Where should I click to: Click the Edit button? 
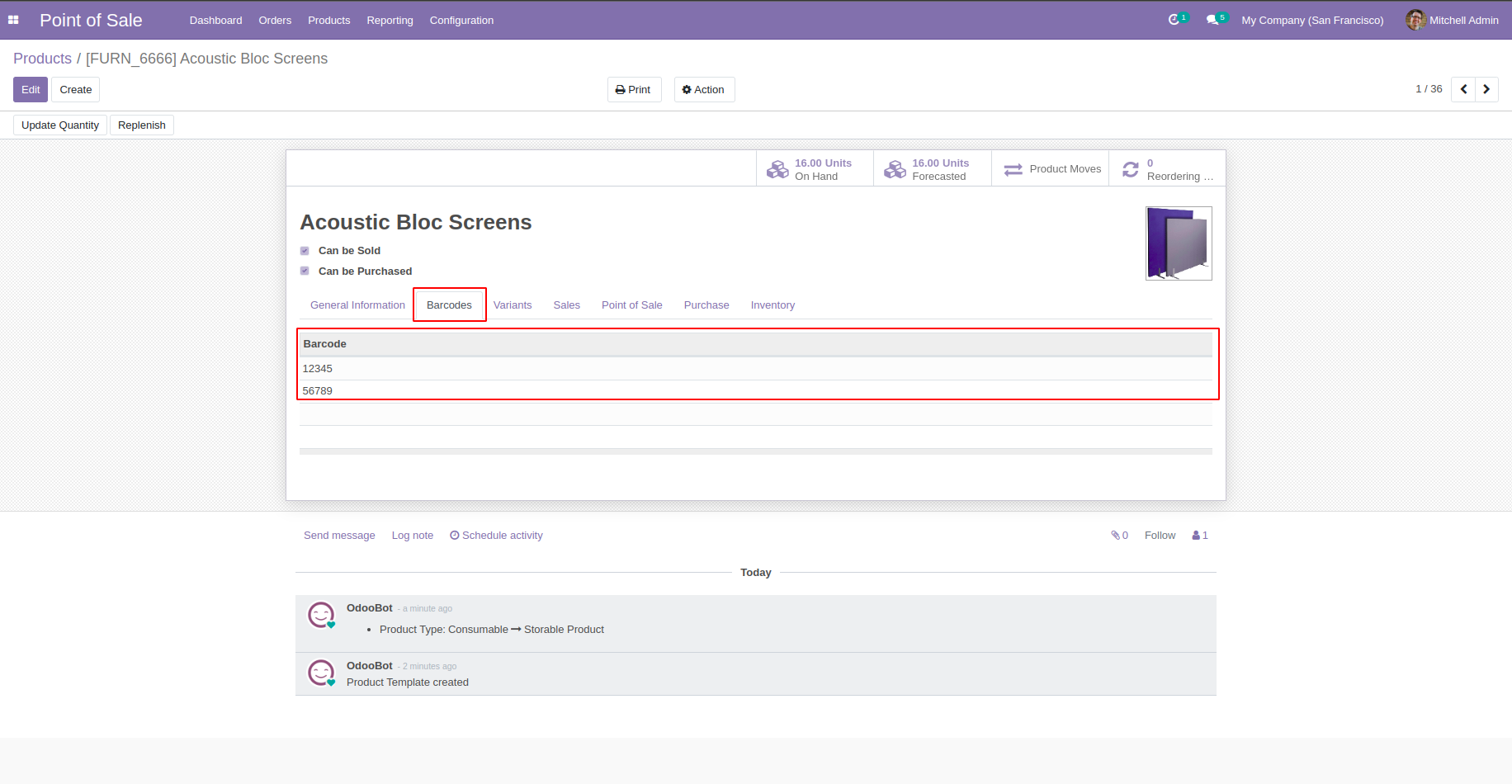(31, 90)
